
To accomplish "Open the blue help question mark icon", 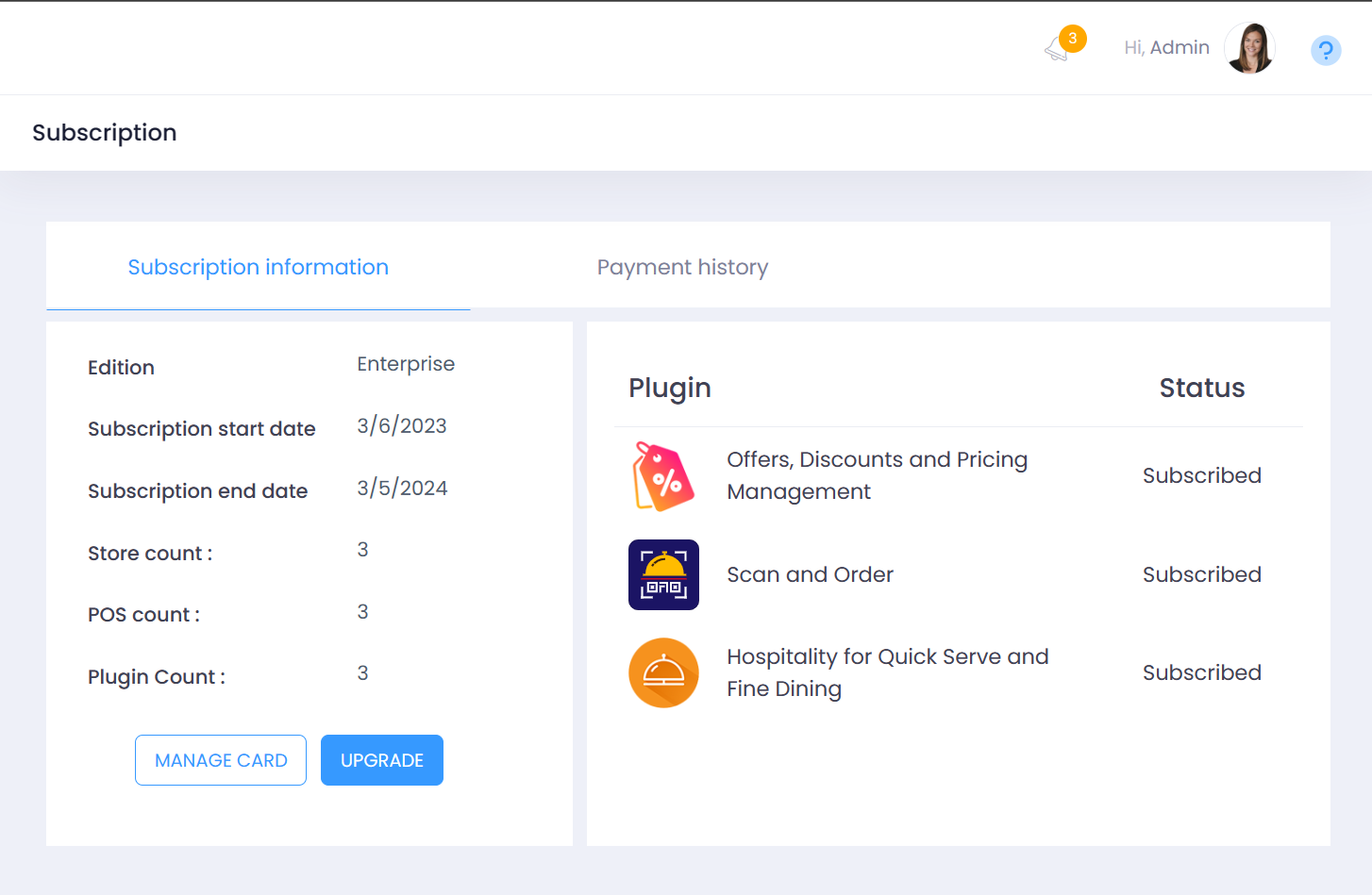I will click(1325, 50).
